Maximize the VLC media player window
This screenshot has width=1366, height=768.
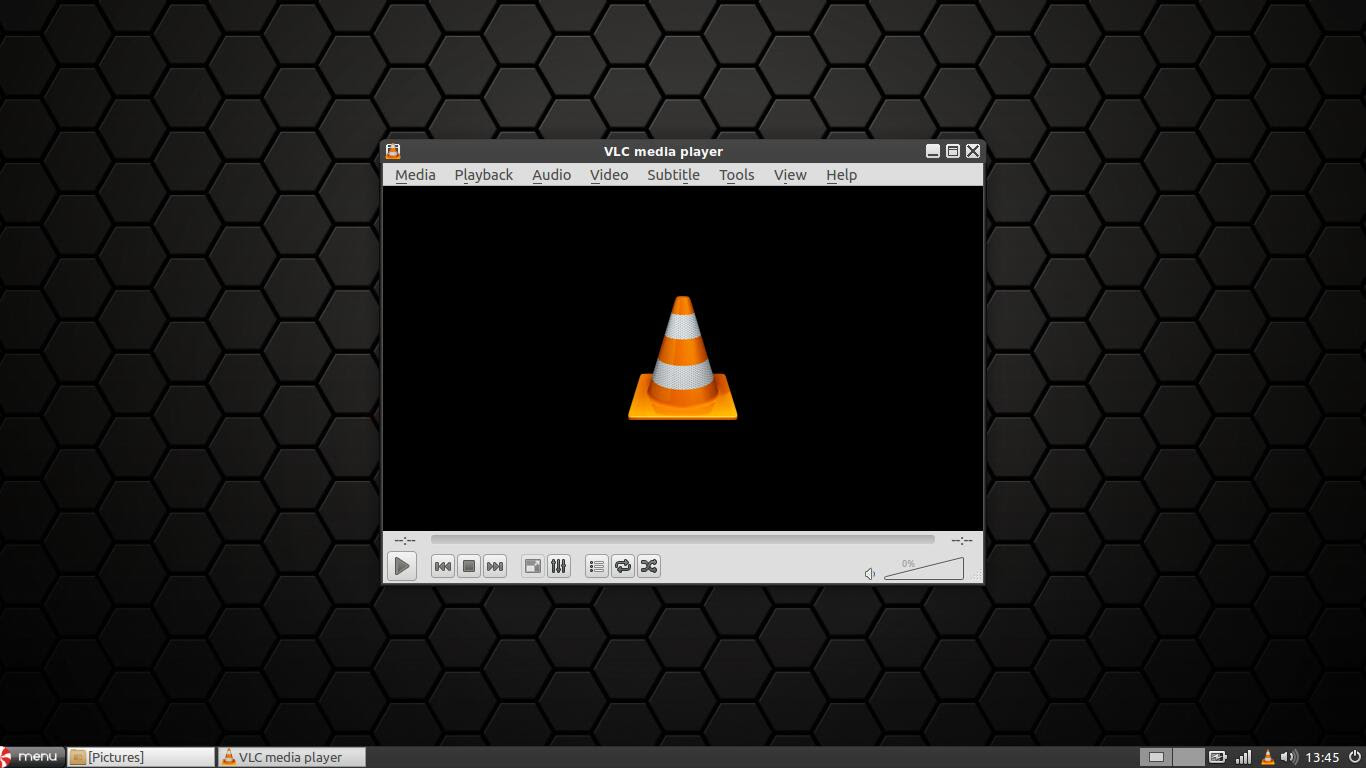[x=953, y=151]
